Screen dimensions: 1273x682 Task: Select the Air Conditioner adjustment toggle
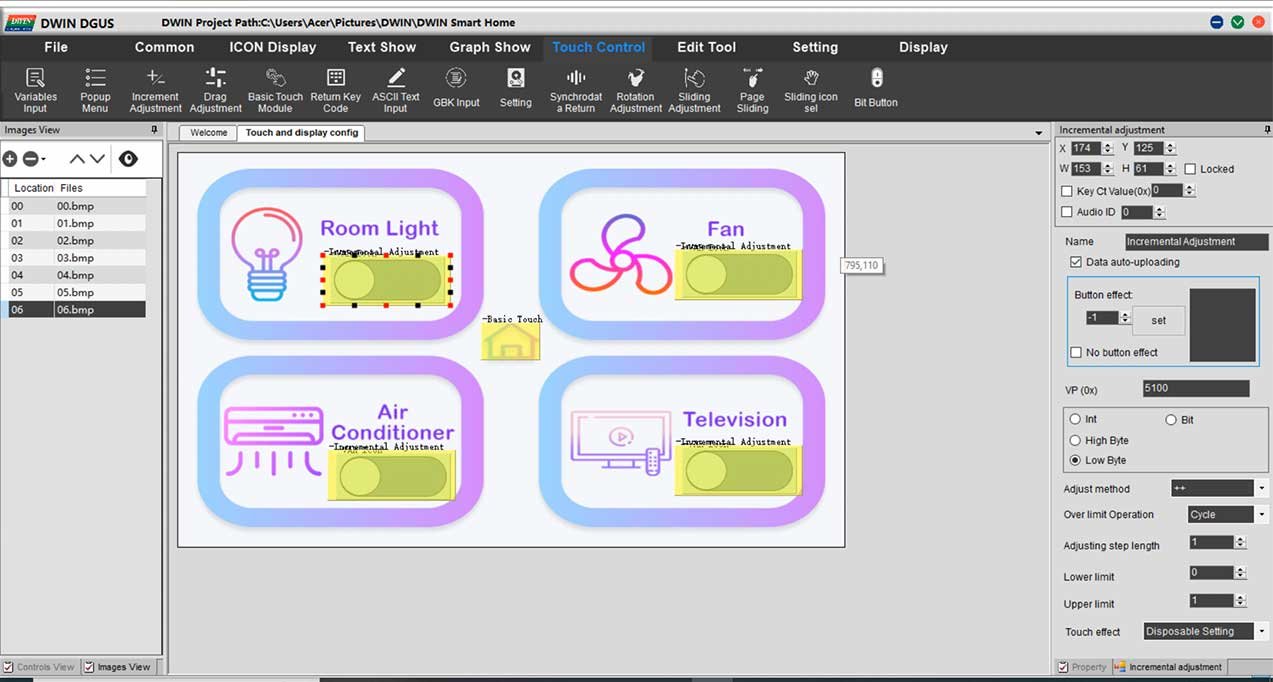(x=392, y=476)
